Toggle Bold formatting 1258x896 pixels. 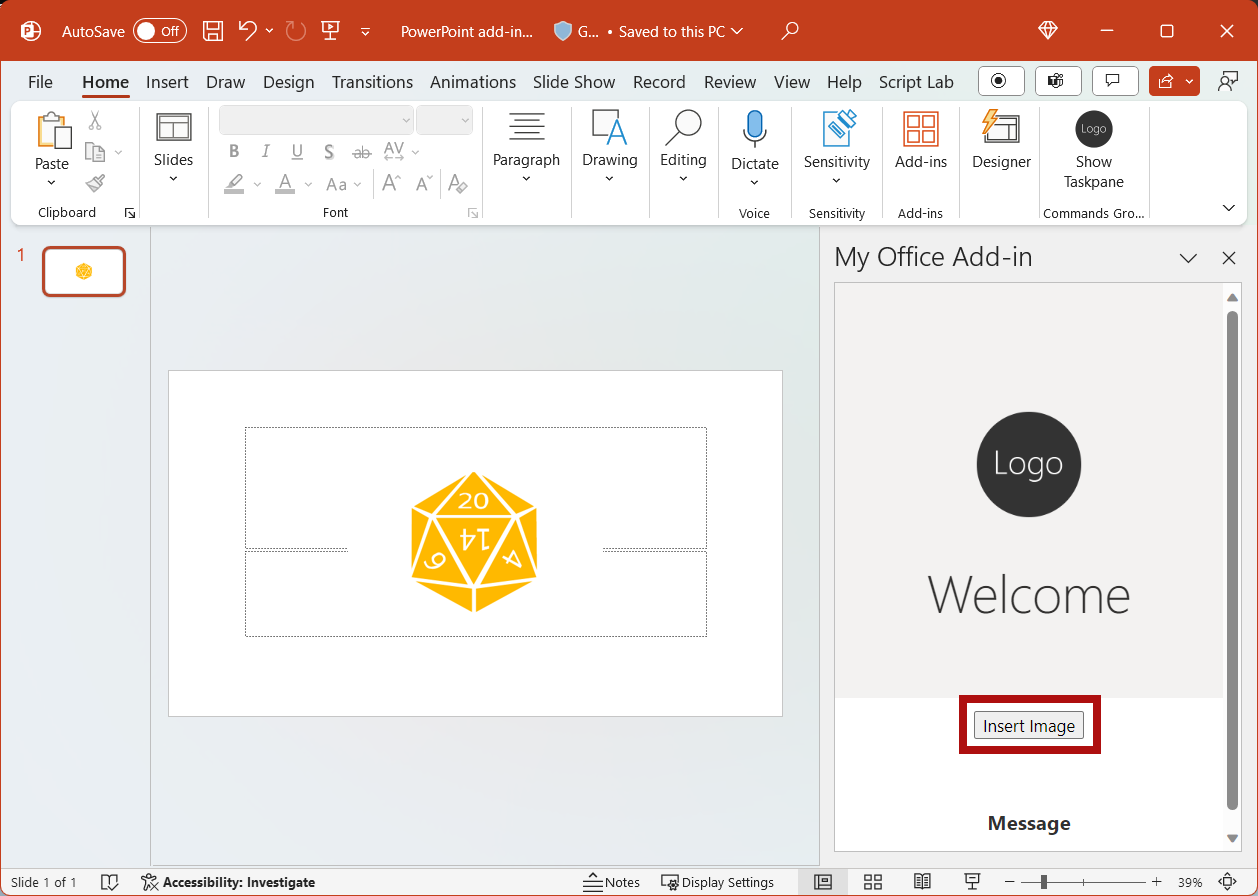(234, 152)
